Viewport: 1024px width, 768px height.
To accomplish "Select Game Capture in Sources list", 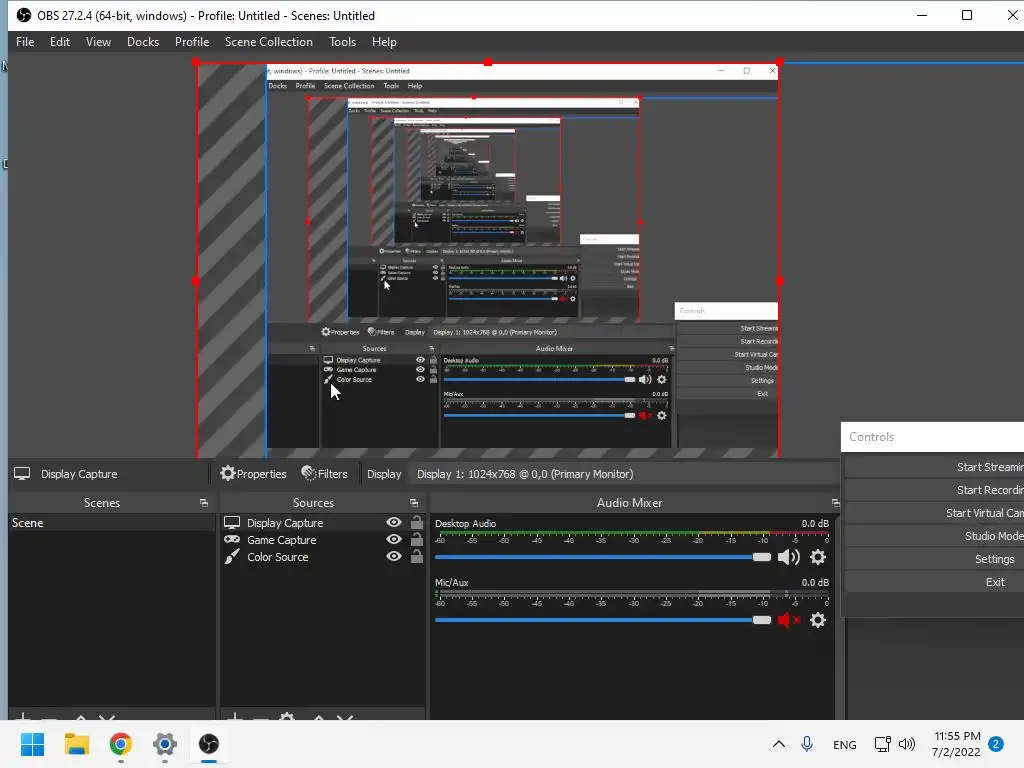I will 281,539.
